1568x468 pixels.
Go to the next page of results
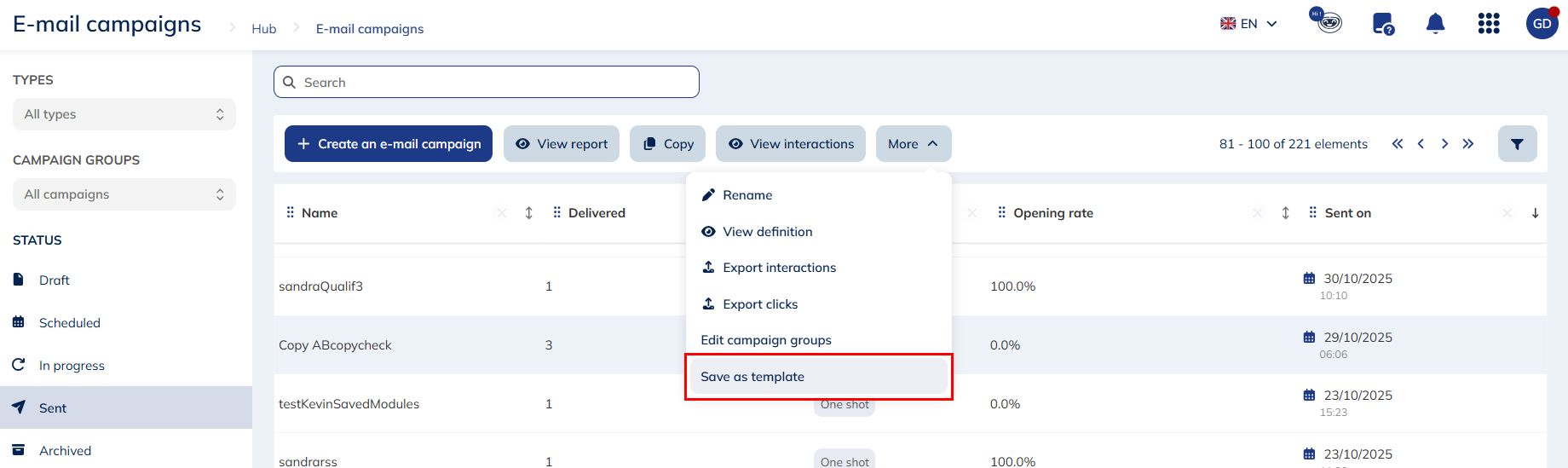pos(1444,144)
